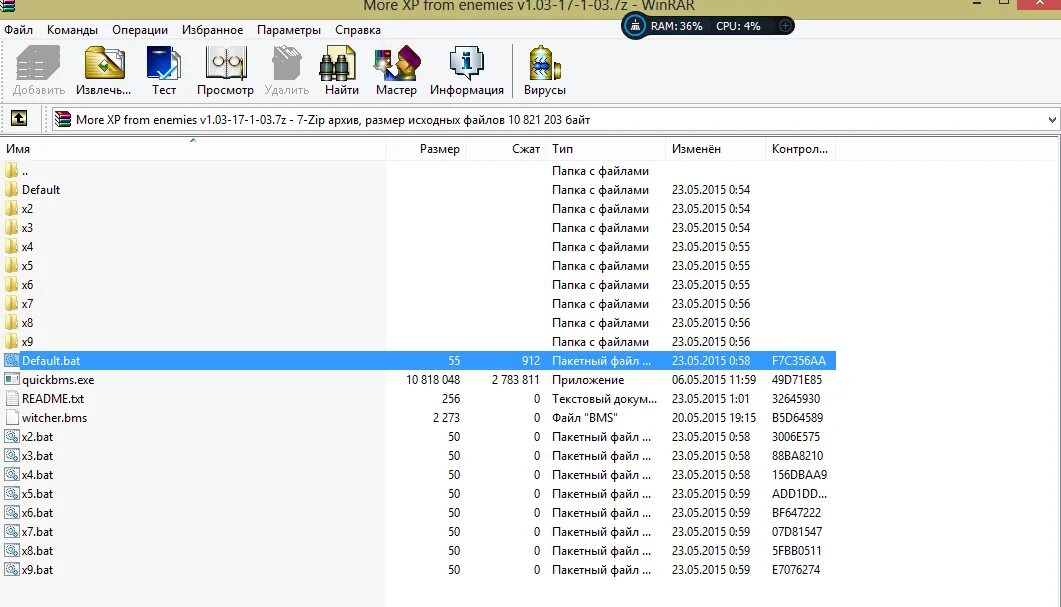Select the x4 folder row
Viewport: 1061px width, 607px height.
tap(418, 246)
